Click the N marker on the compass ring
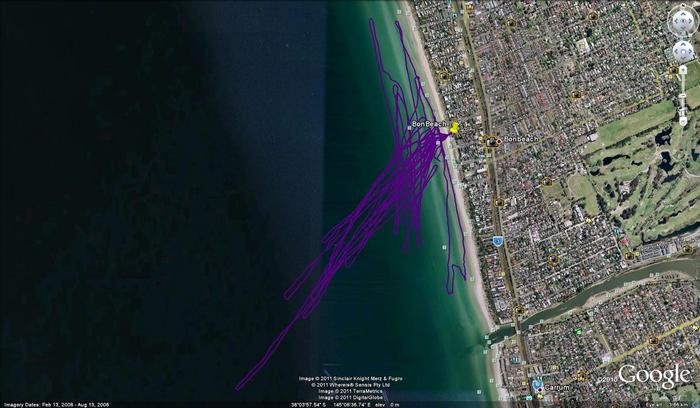Screen dimensions: 700x408 [x=684, y=3]
